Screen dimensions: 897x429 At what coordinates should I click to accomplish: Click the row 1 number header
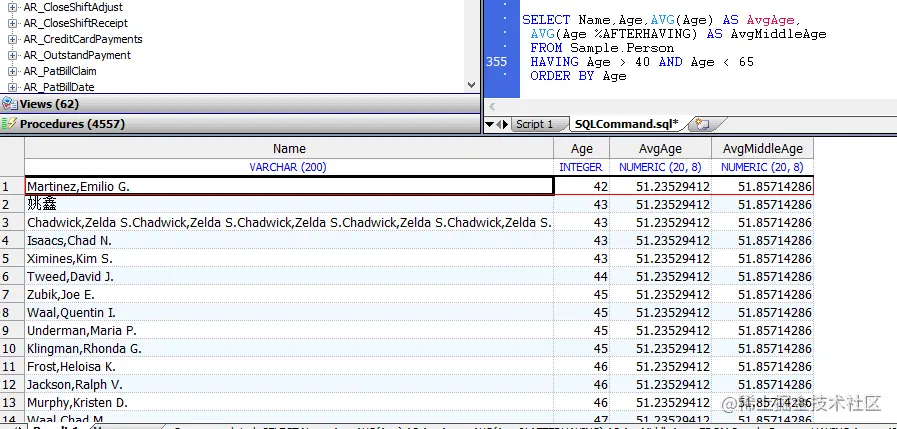(x=12, y=186)
